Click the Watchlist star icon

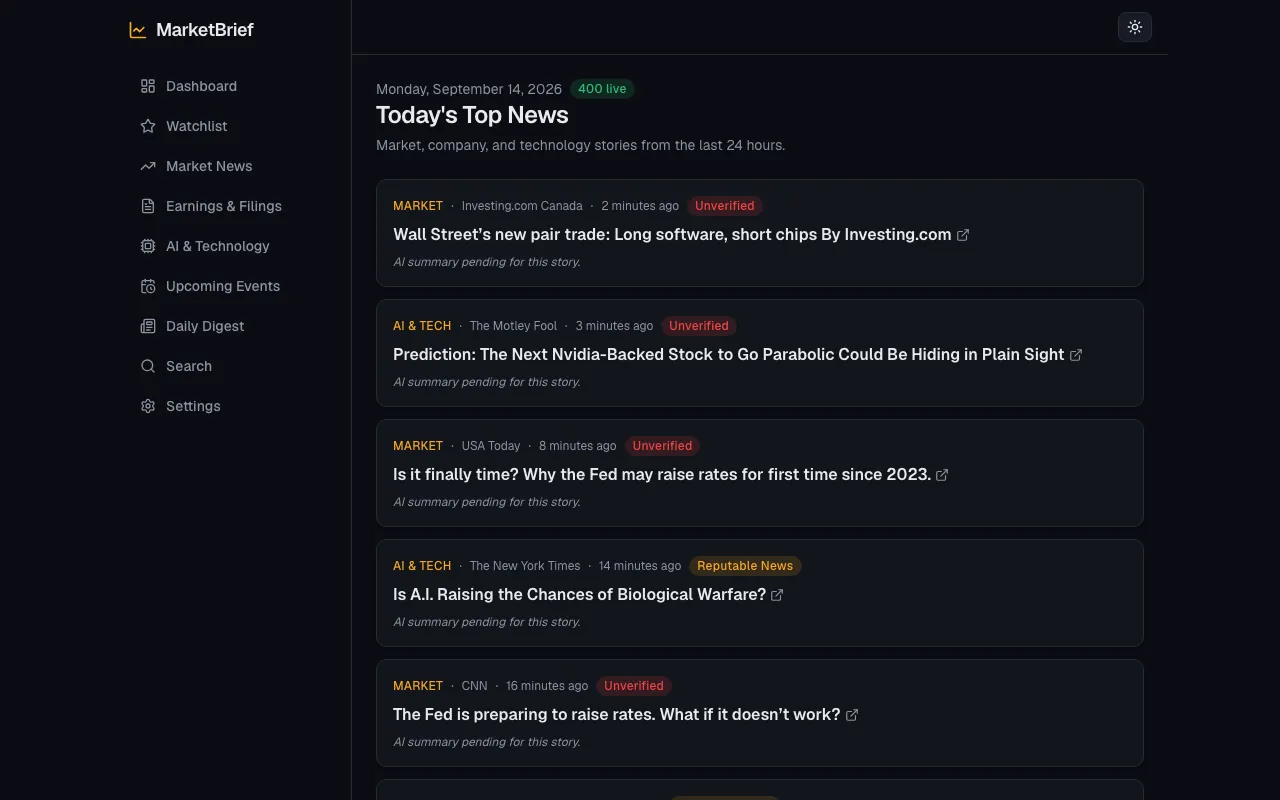[148, 126]
